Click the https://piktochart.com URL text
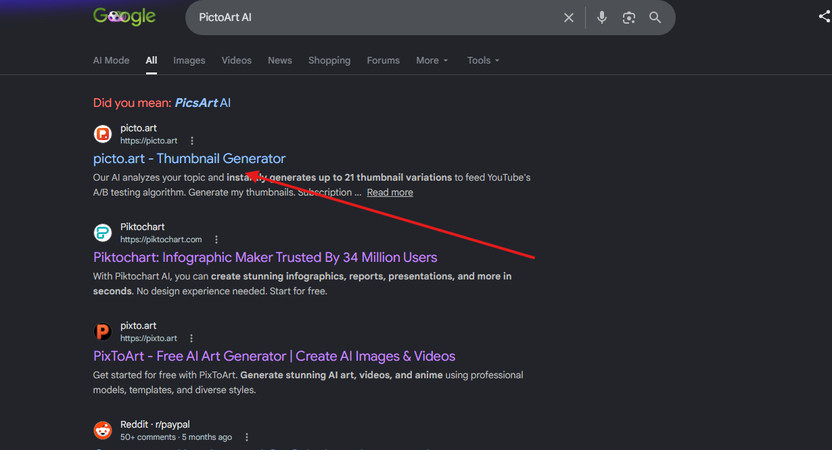 pos(161,239)
